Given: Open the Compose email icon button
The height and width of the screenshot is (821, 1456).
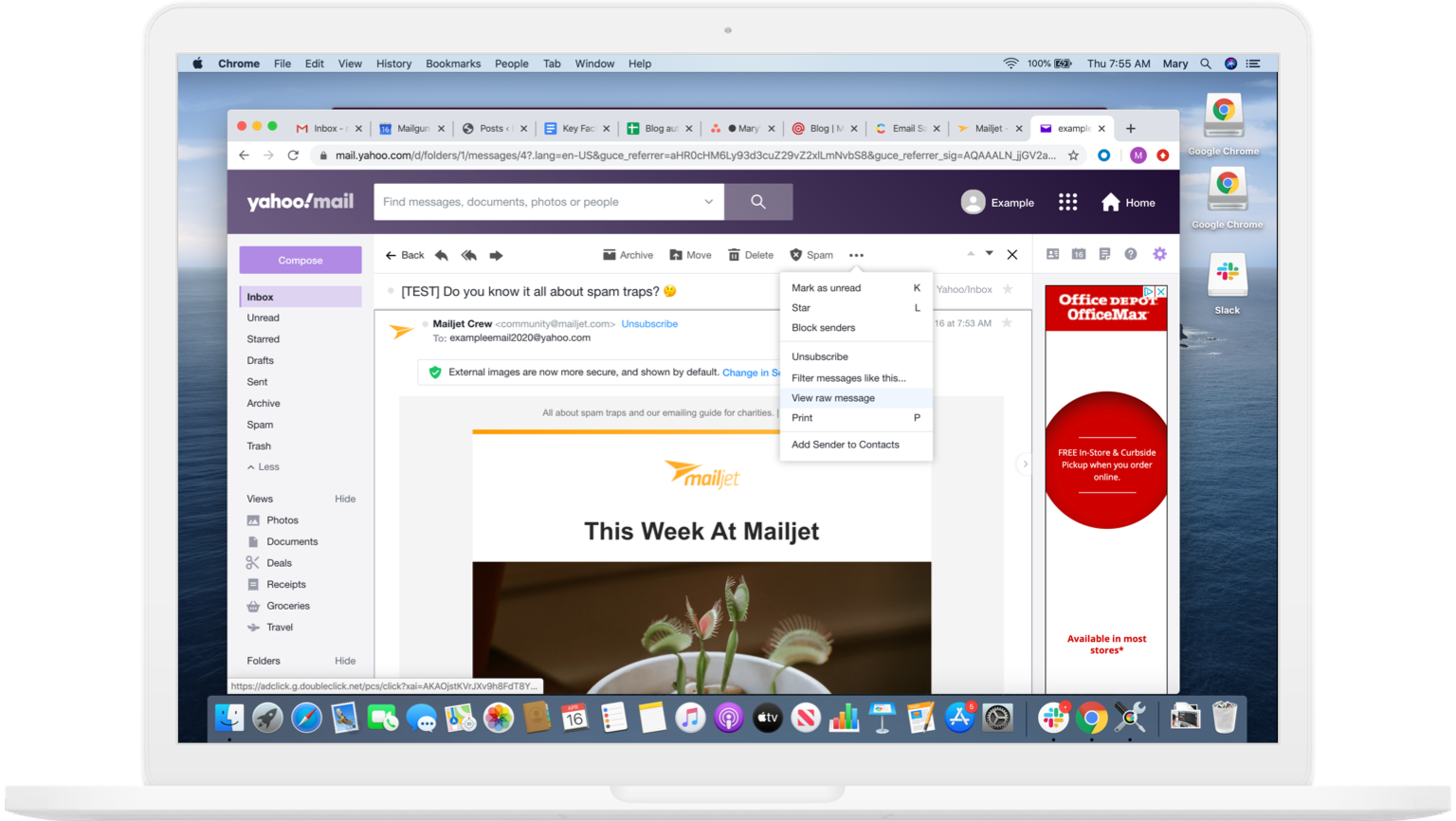Looking at the screenshot, I should point(300,259).
